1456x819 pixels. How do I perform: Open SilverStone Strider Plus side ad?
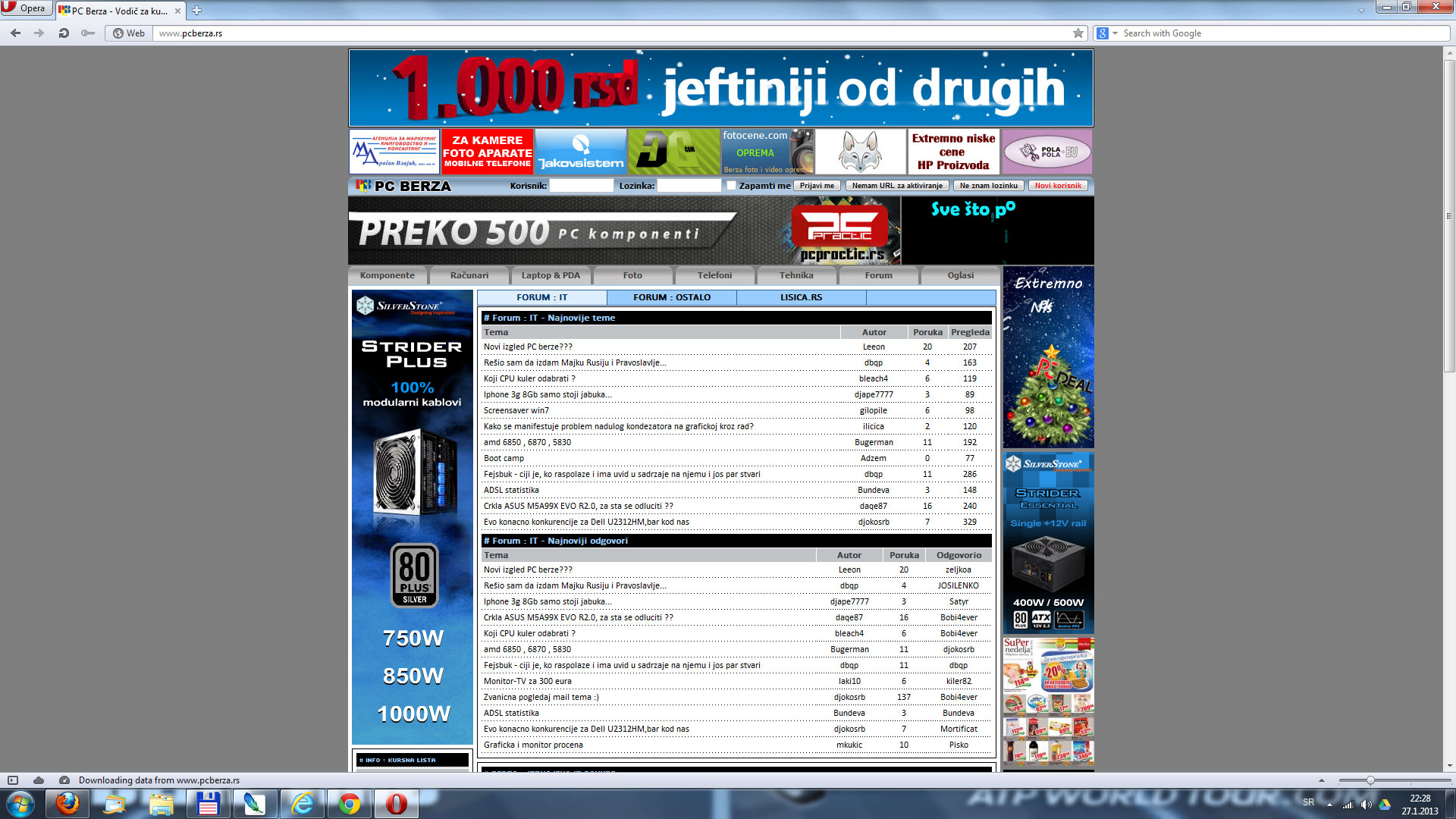click(x=412, y=517)
